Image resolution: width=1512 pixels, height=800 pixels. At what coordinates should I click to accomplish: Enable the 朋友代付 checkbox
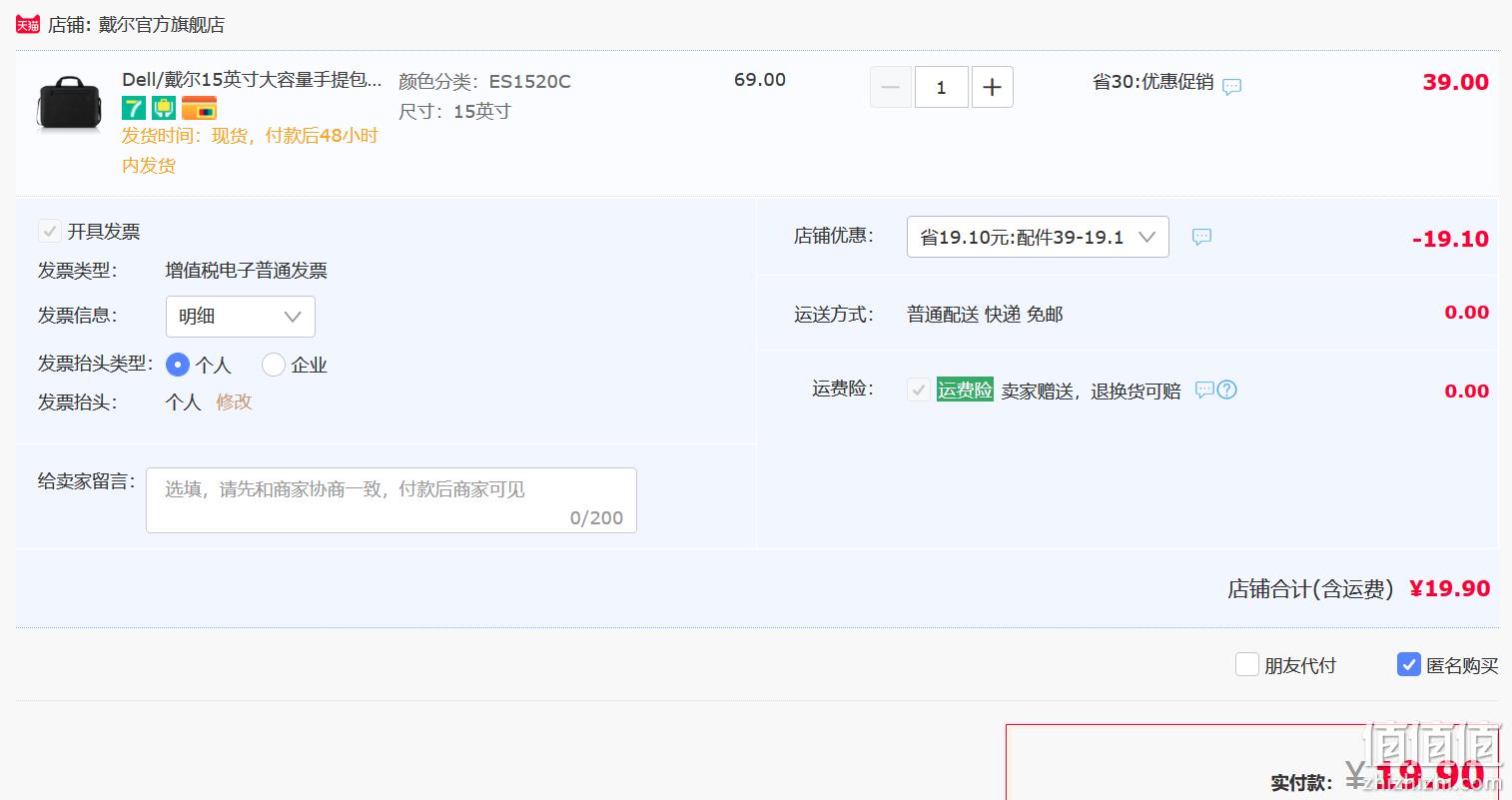click(x=1247, y=664)
